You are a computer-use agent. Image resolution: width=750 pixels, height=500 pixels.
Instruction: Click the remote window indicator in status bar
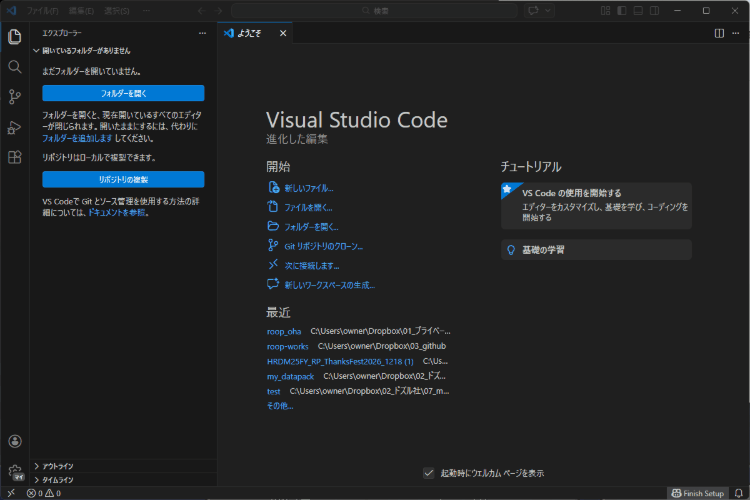(x=11, y=493)
